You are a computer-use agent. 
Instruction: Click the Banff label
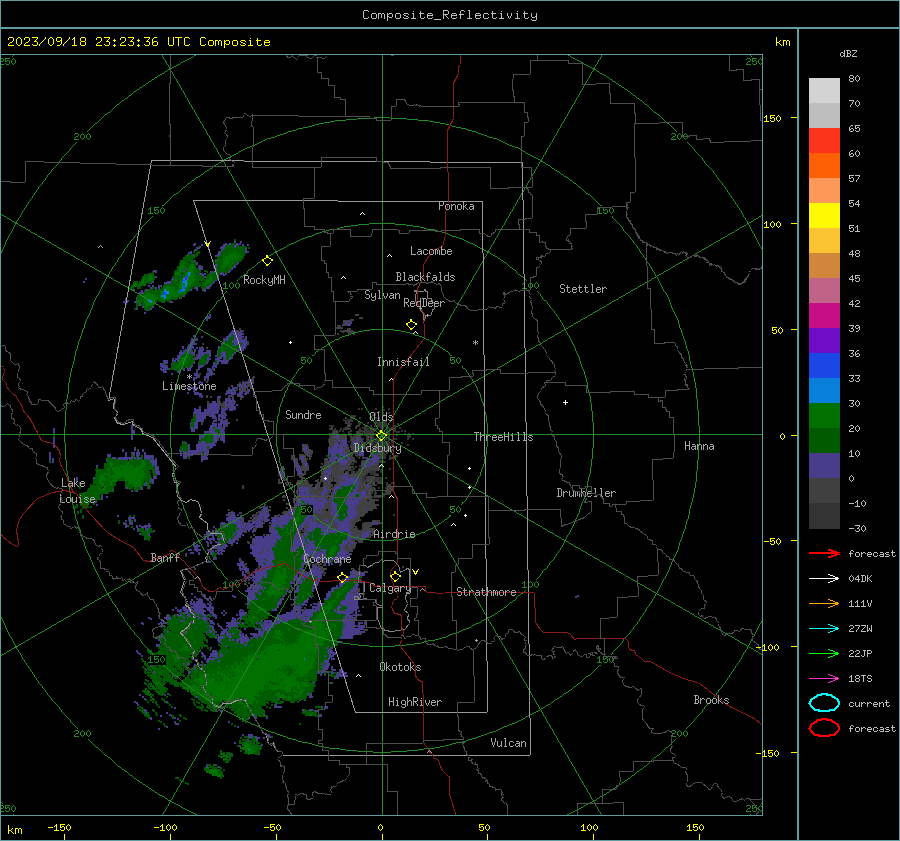(165, 557)
